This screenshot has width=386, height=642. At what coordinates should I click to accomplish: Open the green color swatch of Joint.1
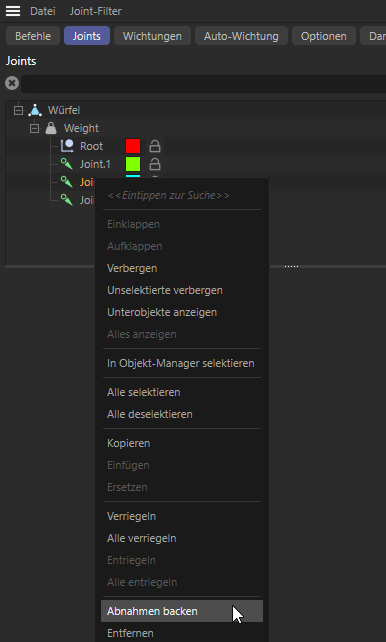coord(133,164)
